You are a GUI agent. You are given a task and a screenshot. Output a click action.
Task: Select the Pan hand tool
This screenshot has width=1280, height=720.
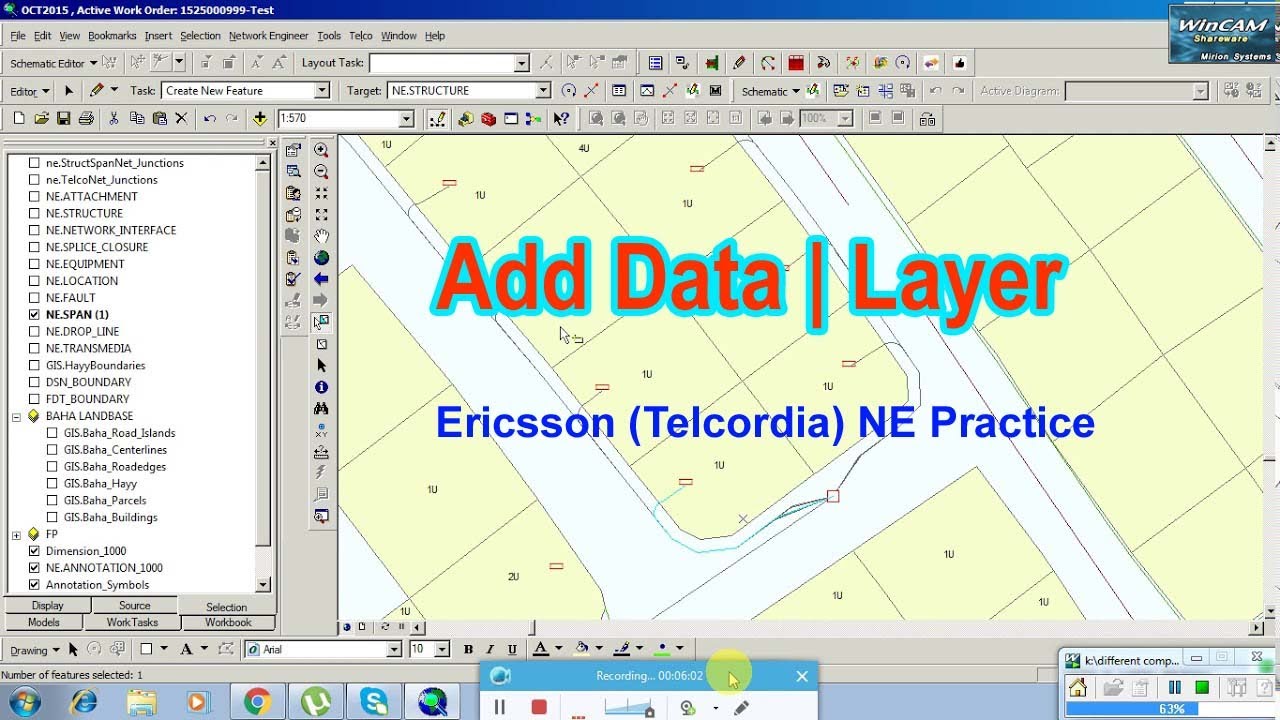321,236
